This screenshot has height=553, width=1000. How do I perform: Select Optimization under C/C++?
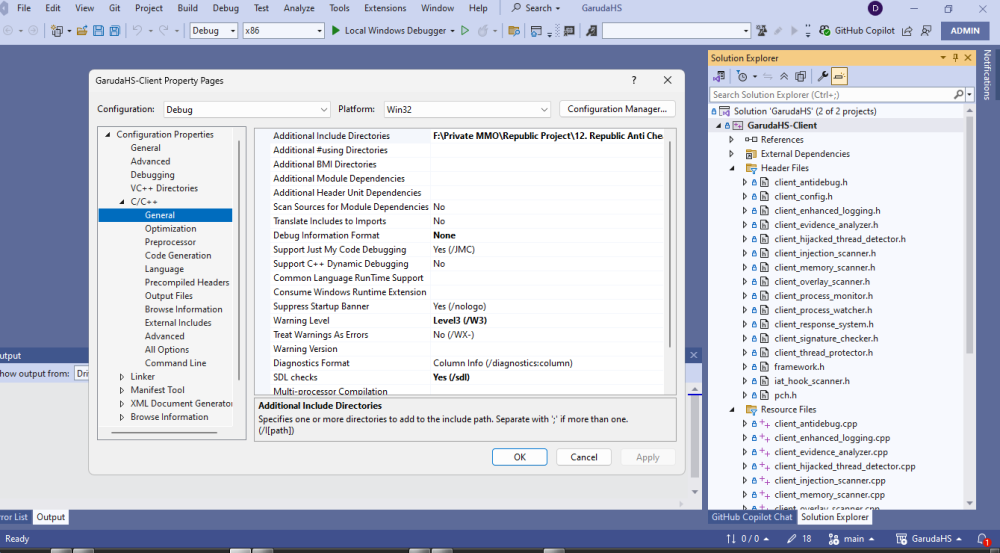pos(170,229)
